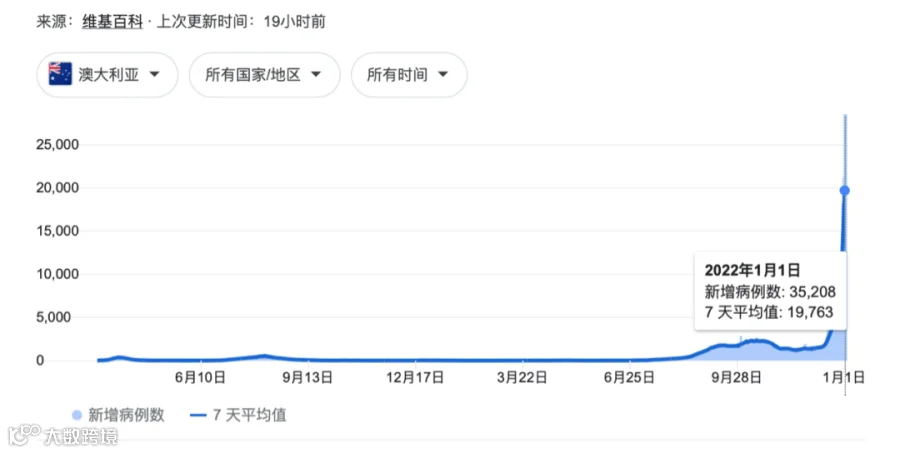Click the 3月22日 axis label

pos(522,377)
